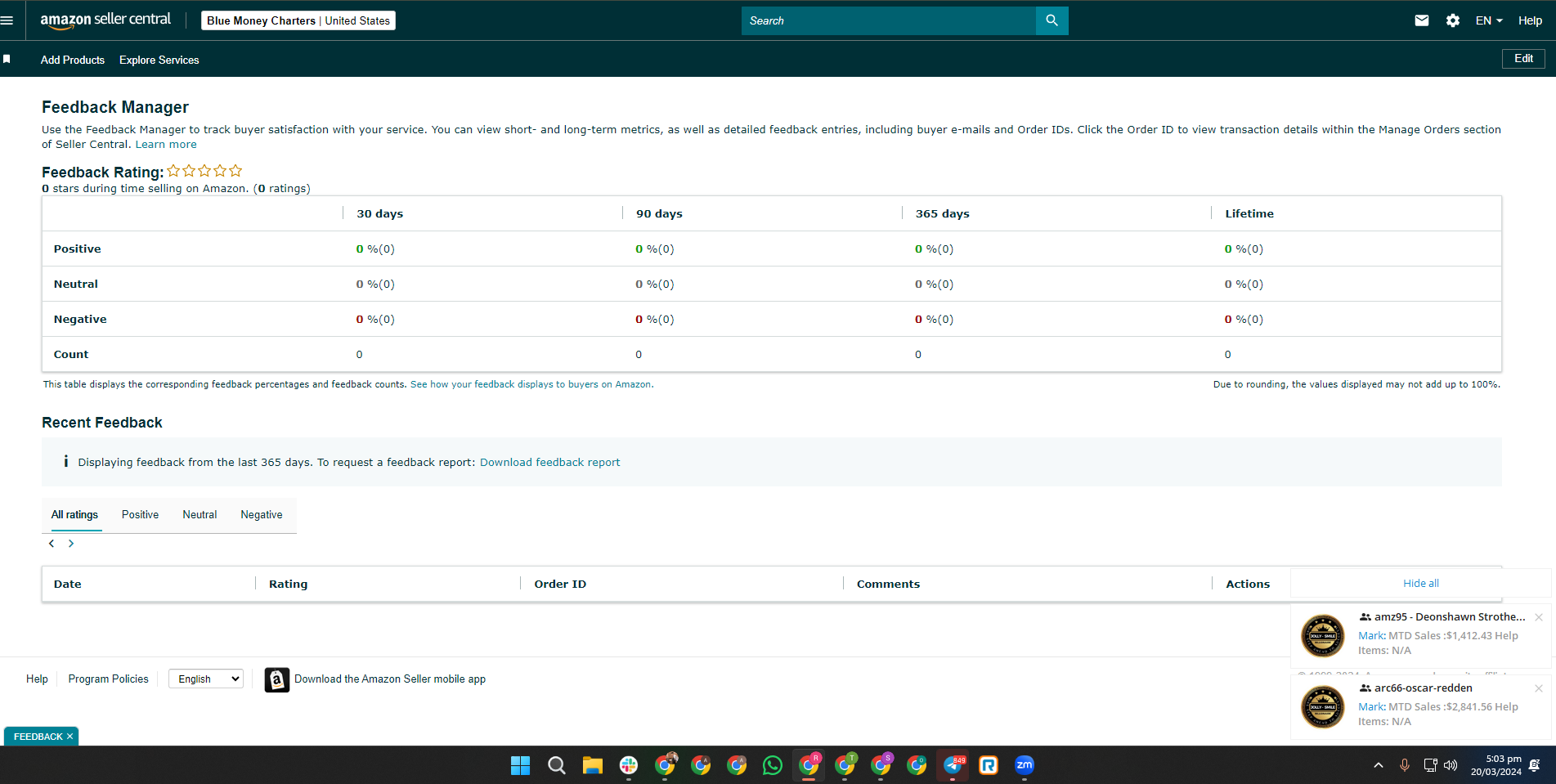Open the Windows Start menu
The height and width of the screenshot is (784, 1556).
point(520,765)
